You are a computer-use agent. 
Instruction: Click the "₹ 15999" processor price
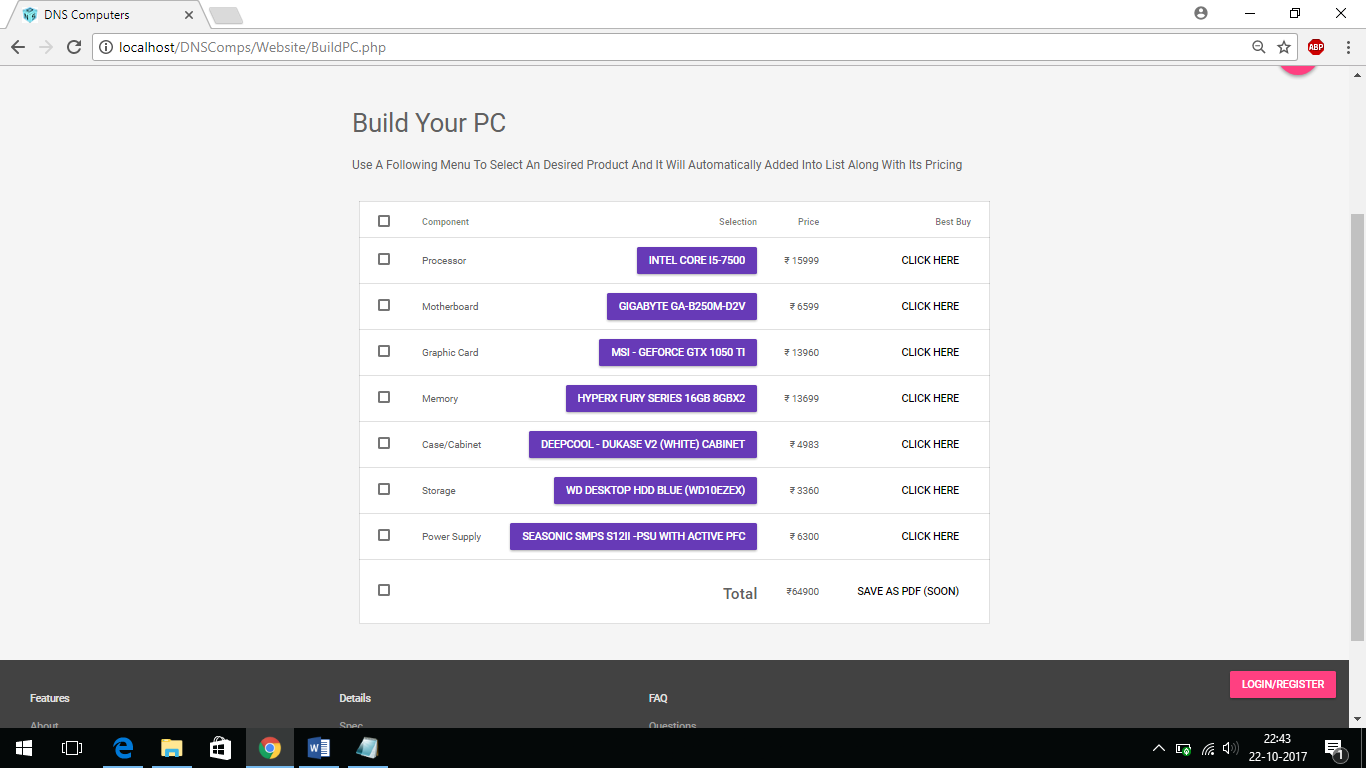pos(801,261)
